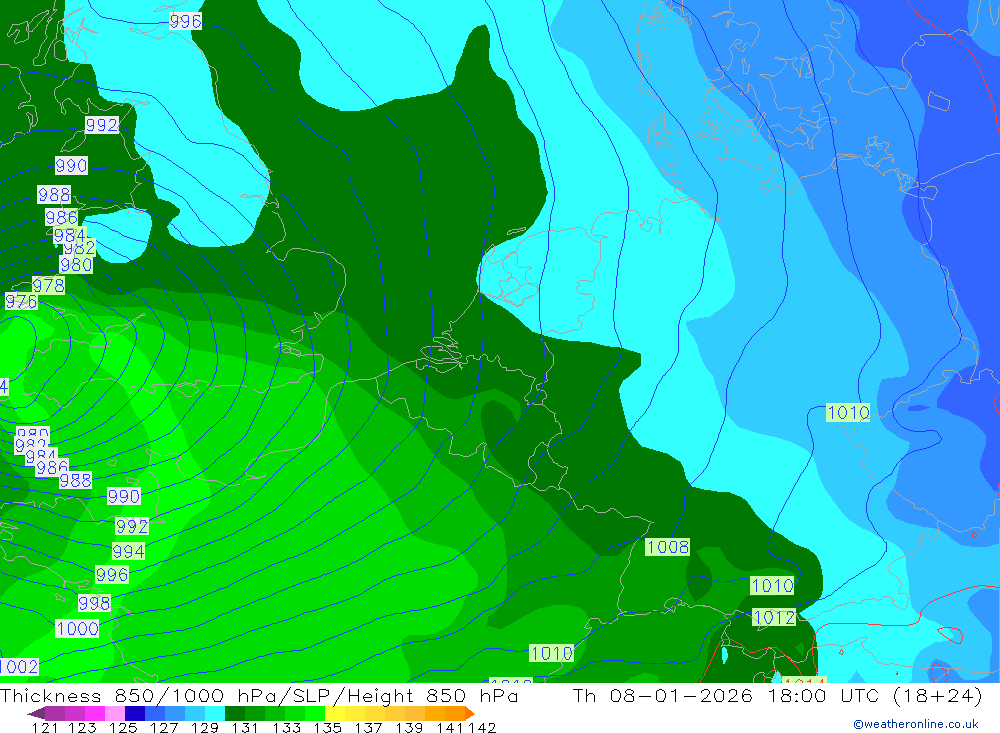1000x733 pixels.
Task: Click the 976 isobar label
Action: point(21,301)
